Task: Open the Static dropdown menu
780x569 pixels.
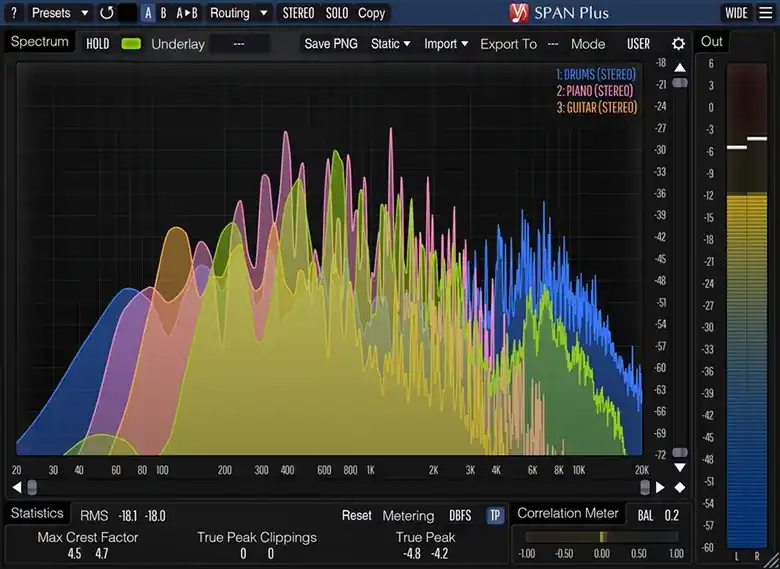Action: (390, 44)
